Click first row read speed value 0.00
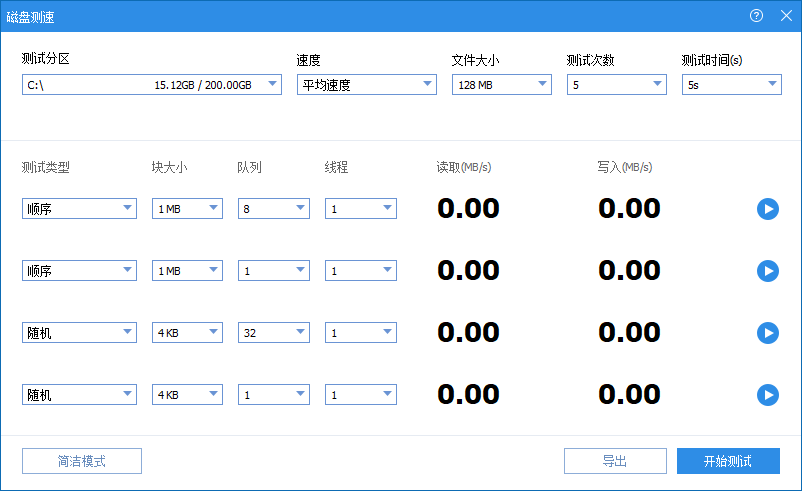802x491 pixels. [468, 209]
